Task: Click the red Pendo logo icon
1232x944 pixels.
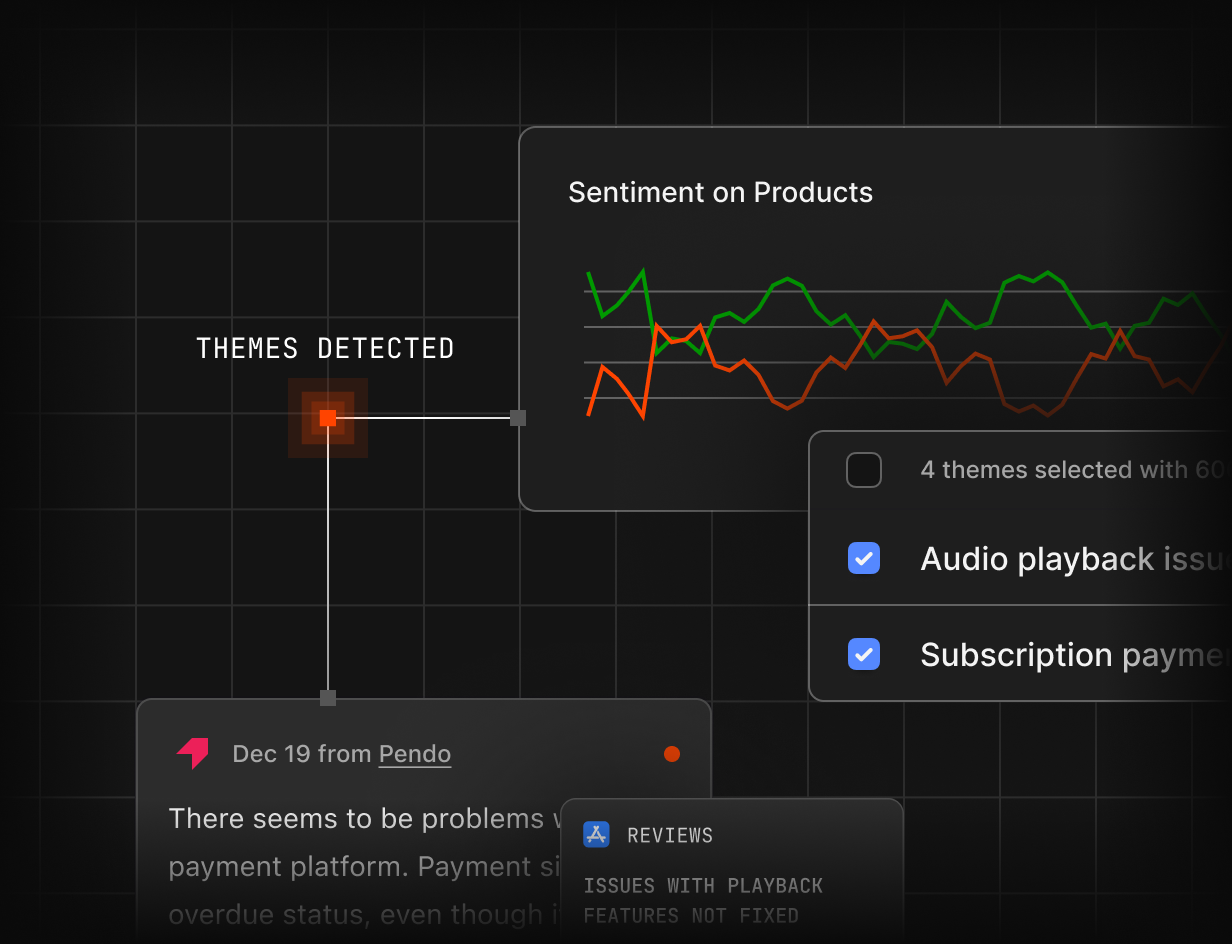Action: click(193, 754)
